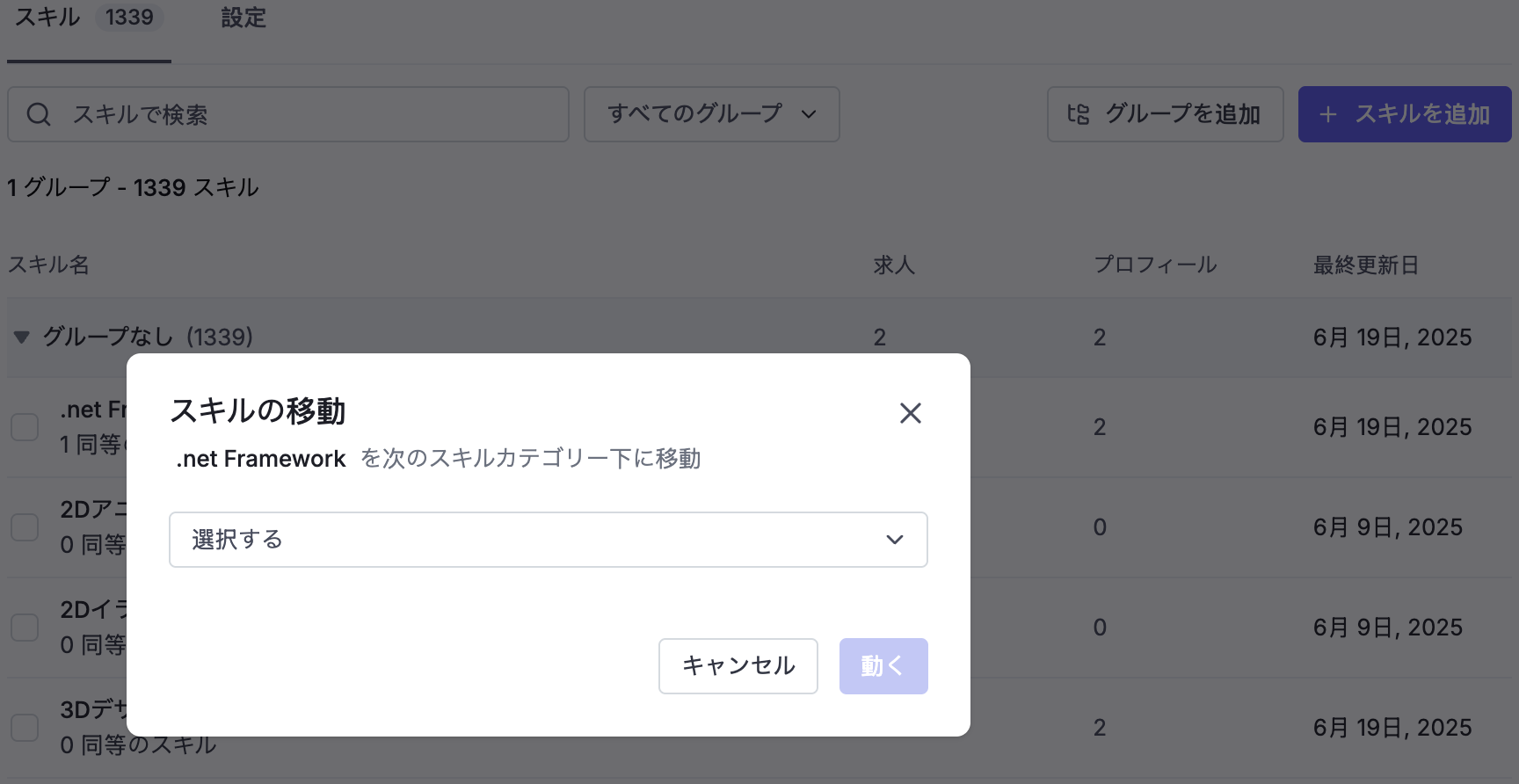Click the 動く button

tap(883, 666)
